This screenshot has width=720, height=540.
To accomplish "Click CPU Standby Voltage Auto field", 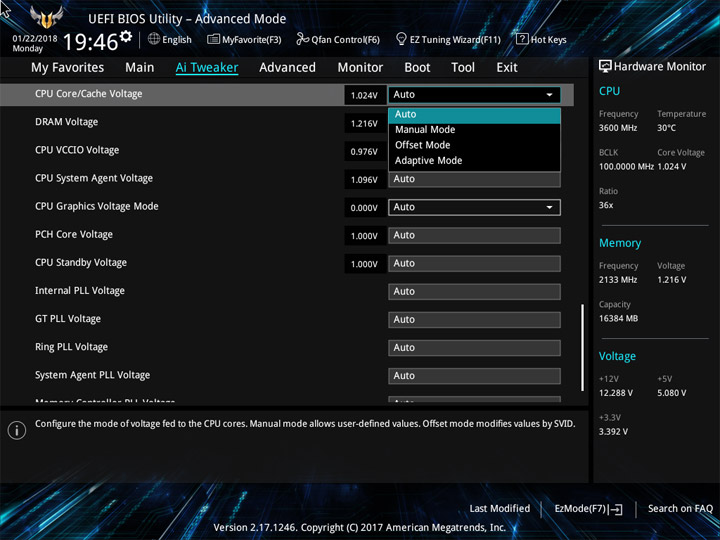I will point(474,264).
